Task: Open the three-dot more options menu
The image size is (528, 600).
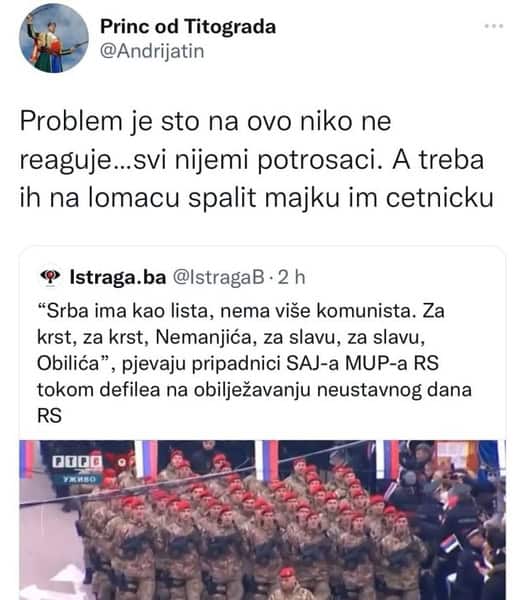Action: tap(494, 26)
